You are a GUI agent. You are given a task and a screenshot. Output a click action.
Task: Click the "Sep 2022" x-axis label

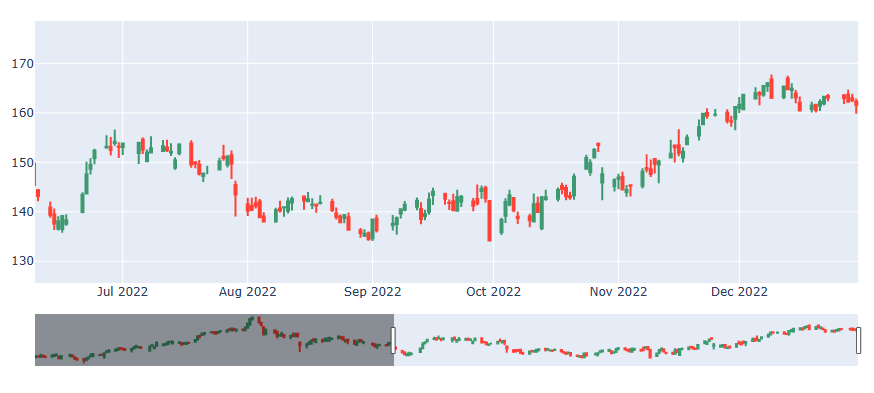click(x=372, y=292)
